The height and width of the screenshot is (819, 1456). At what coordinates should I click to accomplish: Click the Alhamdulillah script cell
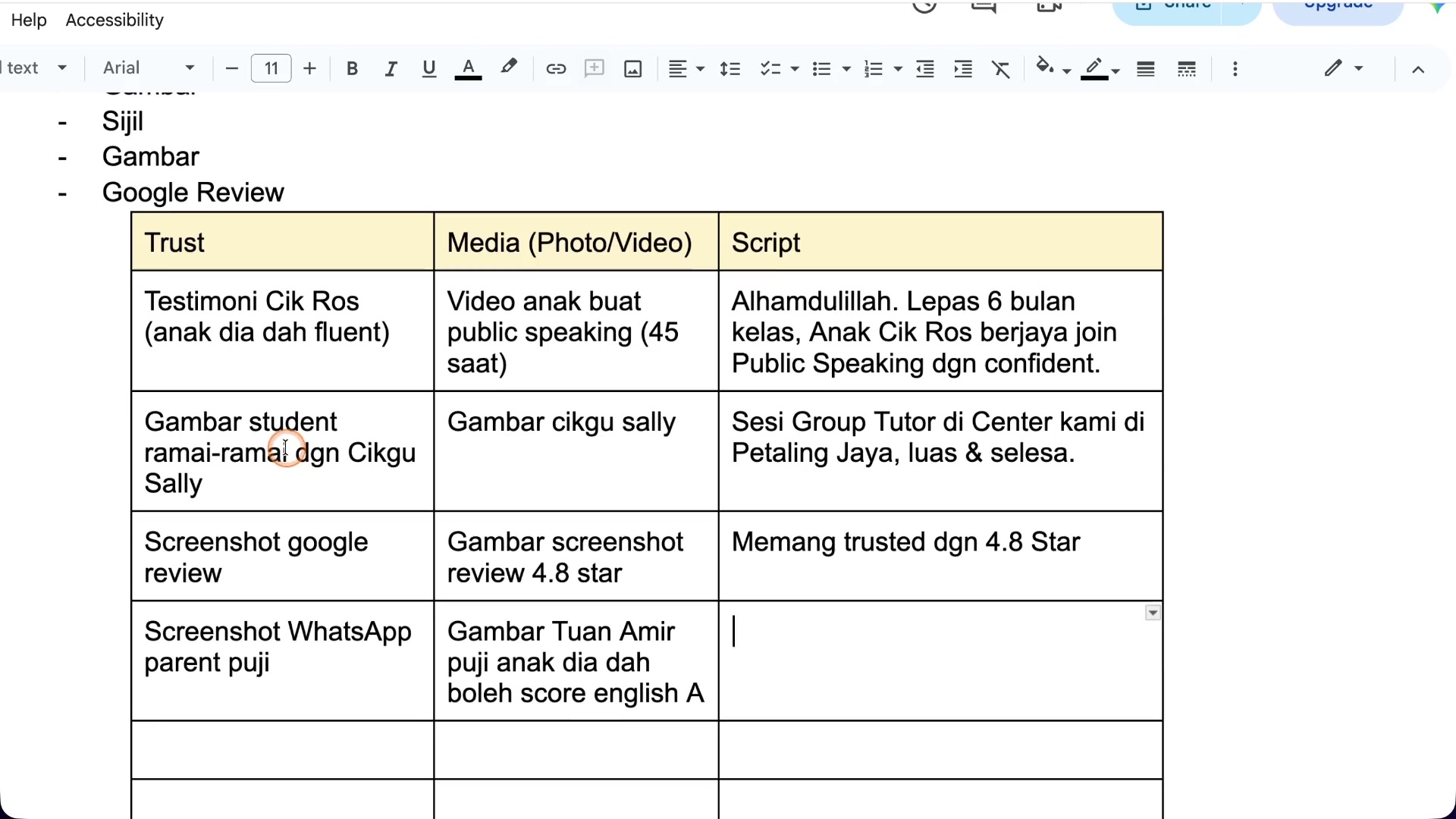click(x=940, y=331)
